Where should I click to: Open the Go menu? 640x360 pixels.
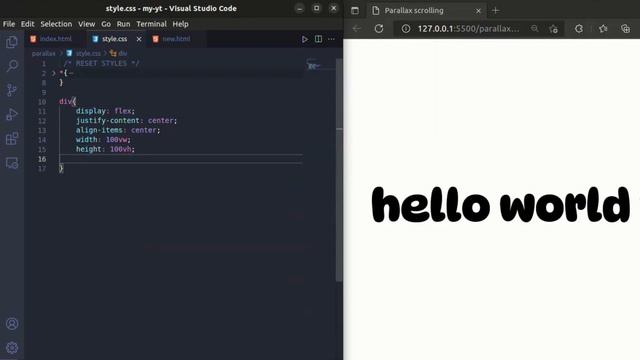(106, 24)
